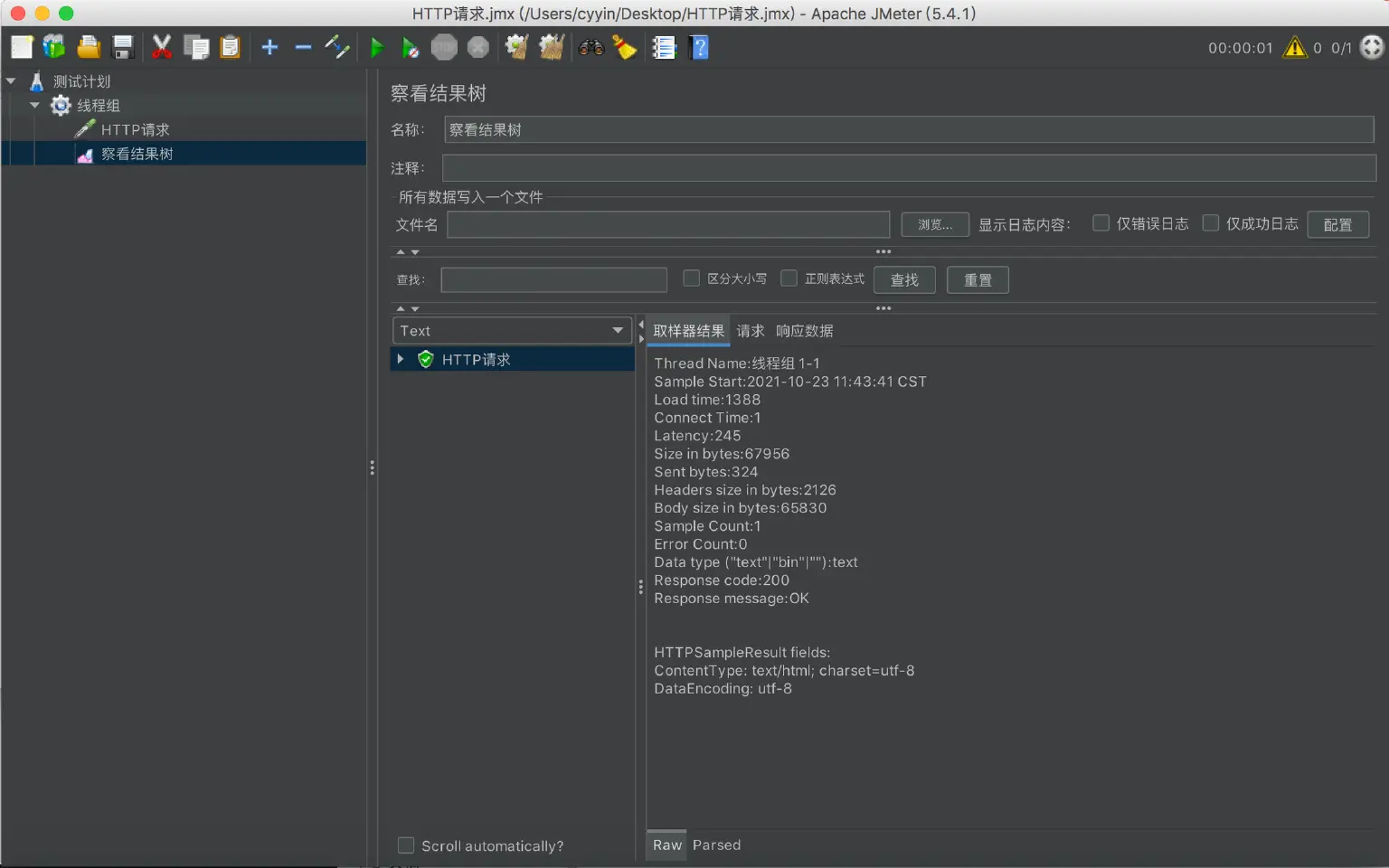Click the Start no pauses icon
This screenshot has width=1389, height=868.
pos(410,47)
